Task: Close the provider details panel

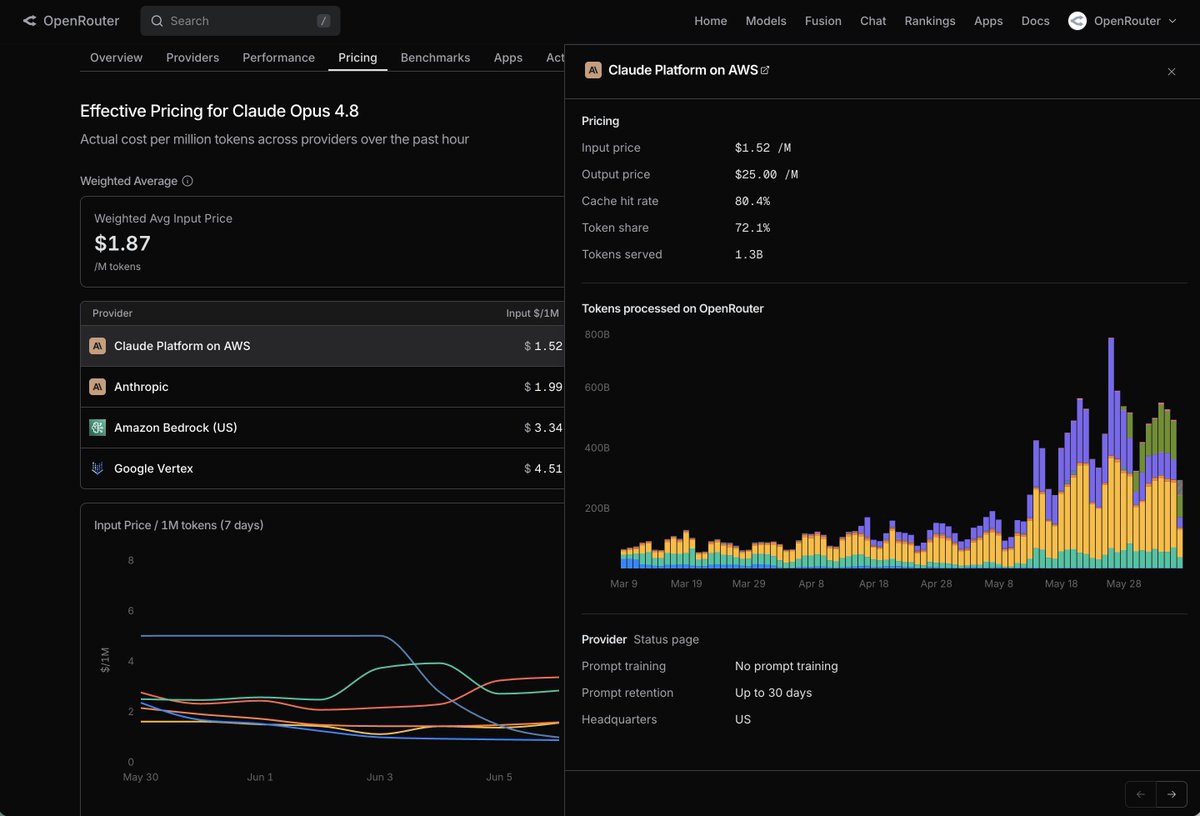Action: pos(1171,72)
